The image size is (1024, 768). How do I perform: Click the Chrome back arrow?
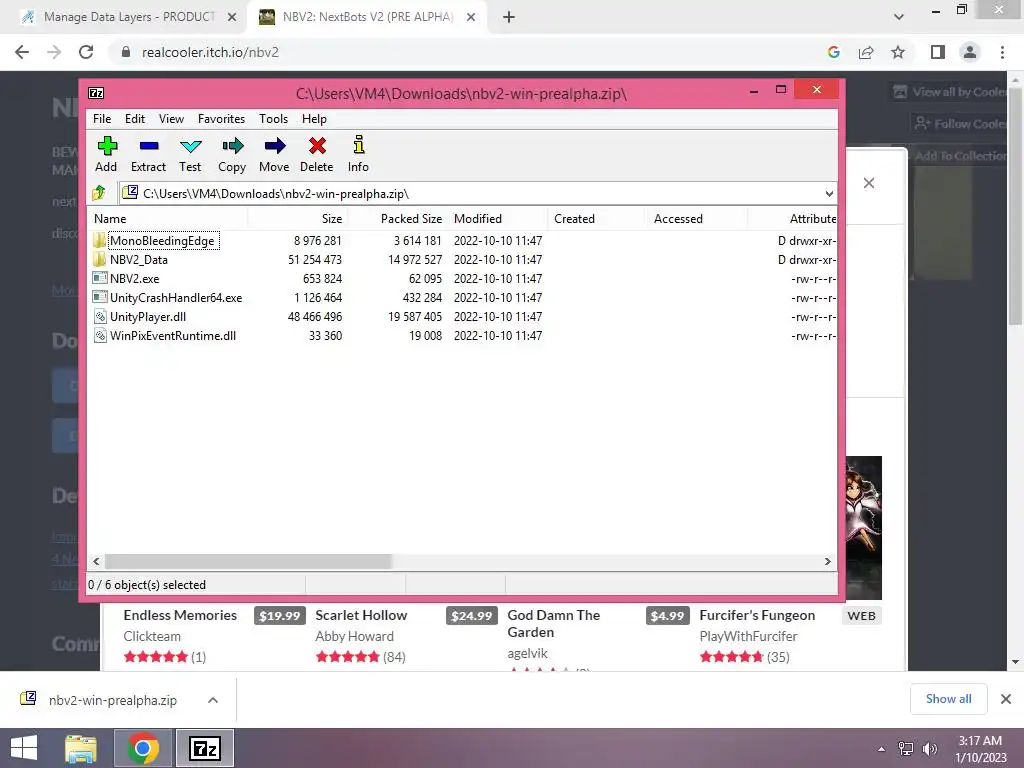tap(22, 52)
